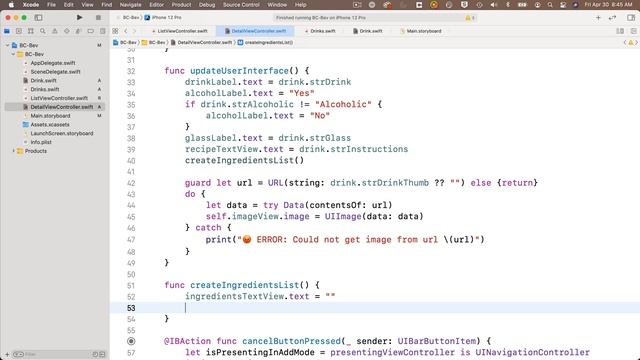Open the Product menu
Screen dimensions: 640x360
(x=181, y=5)
